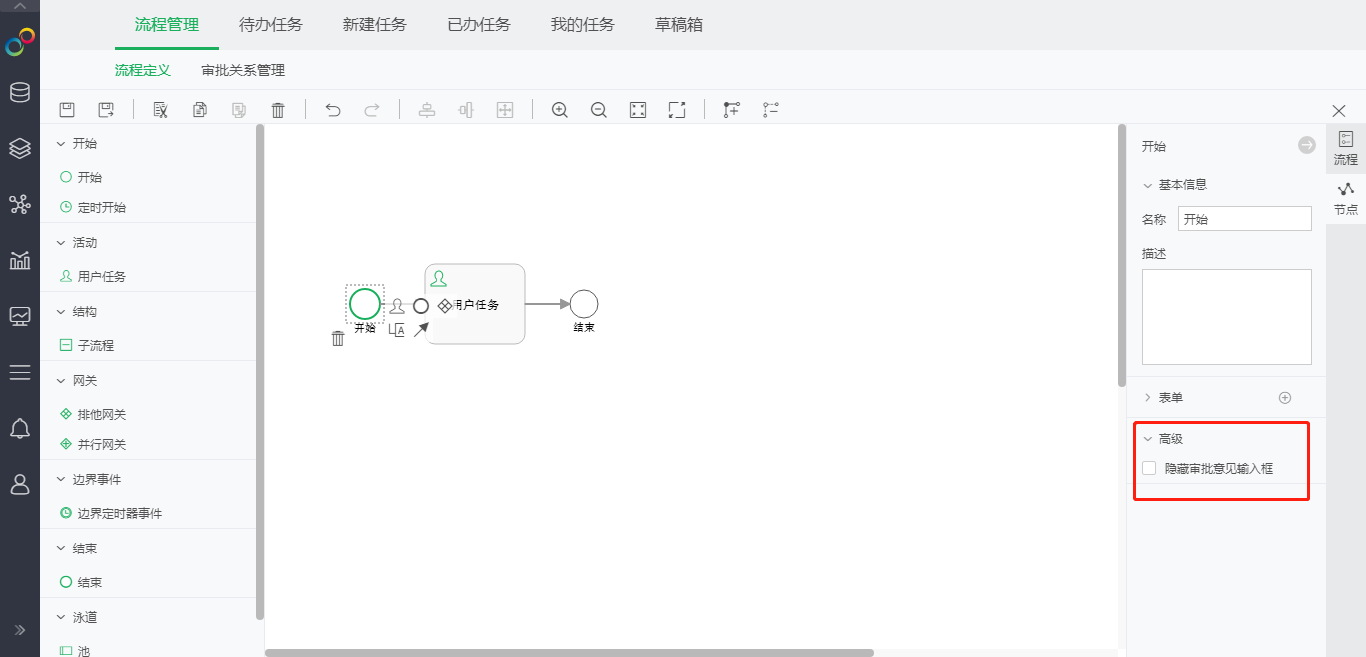The height and width of the screenshot is (657, 1366).
Task: Switch to the 流程管理 tab
Action: (x=167, y=25)
